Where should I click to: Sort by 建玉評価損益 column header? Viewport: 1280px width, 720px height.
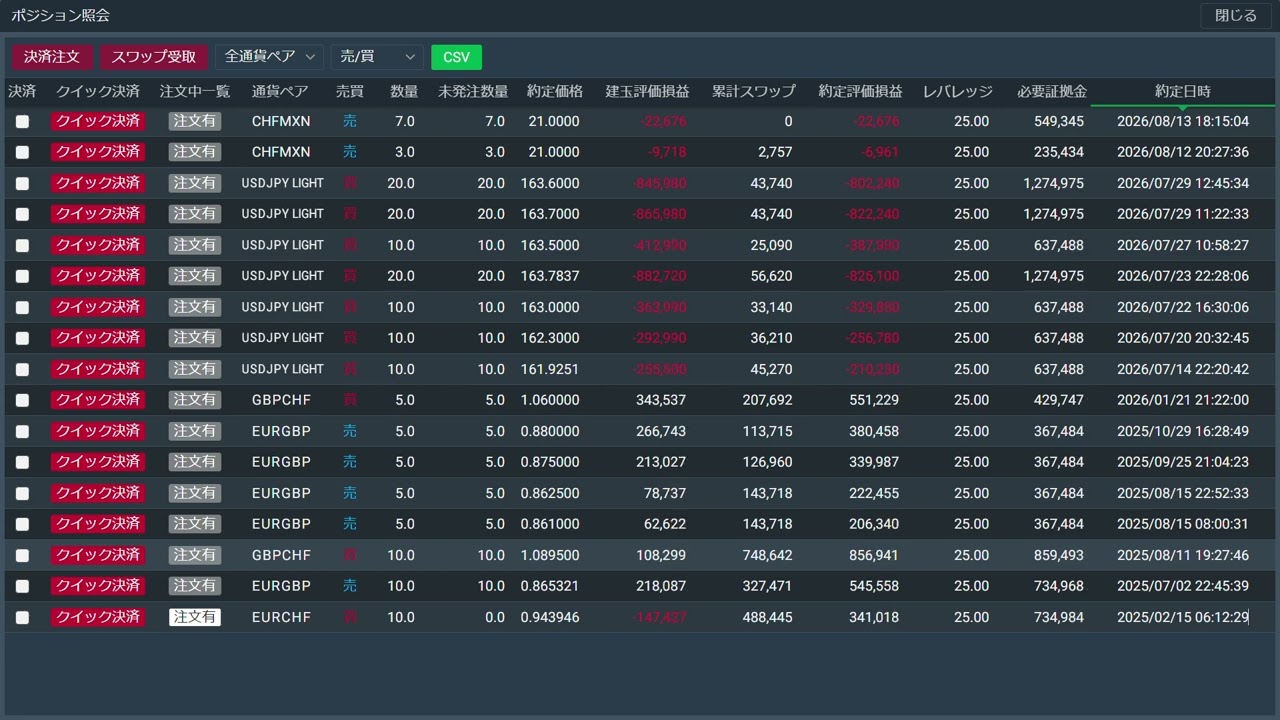pos(647,91)
